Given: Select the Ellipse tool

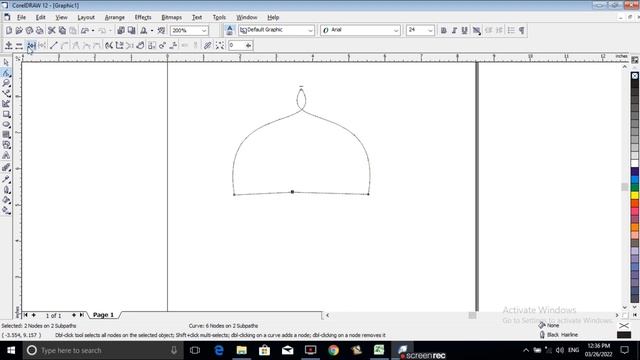Looking at the screenshot, I should (x=6, y=124).
